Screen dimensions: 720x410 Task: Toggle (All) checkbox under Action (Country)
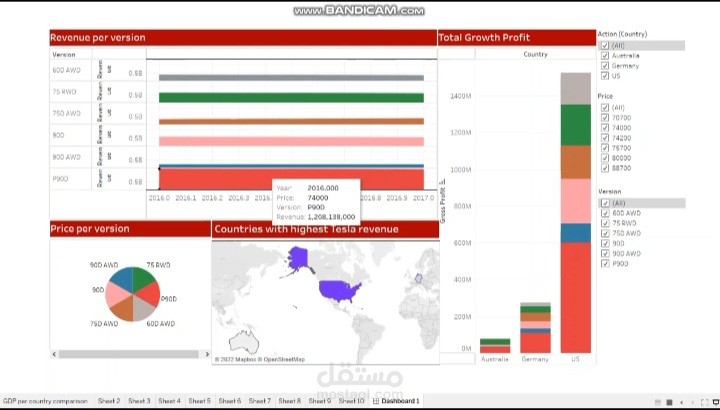coord(605,45)
